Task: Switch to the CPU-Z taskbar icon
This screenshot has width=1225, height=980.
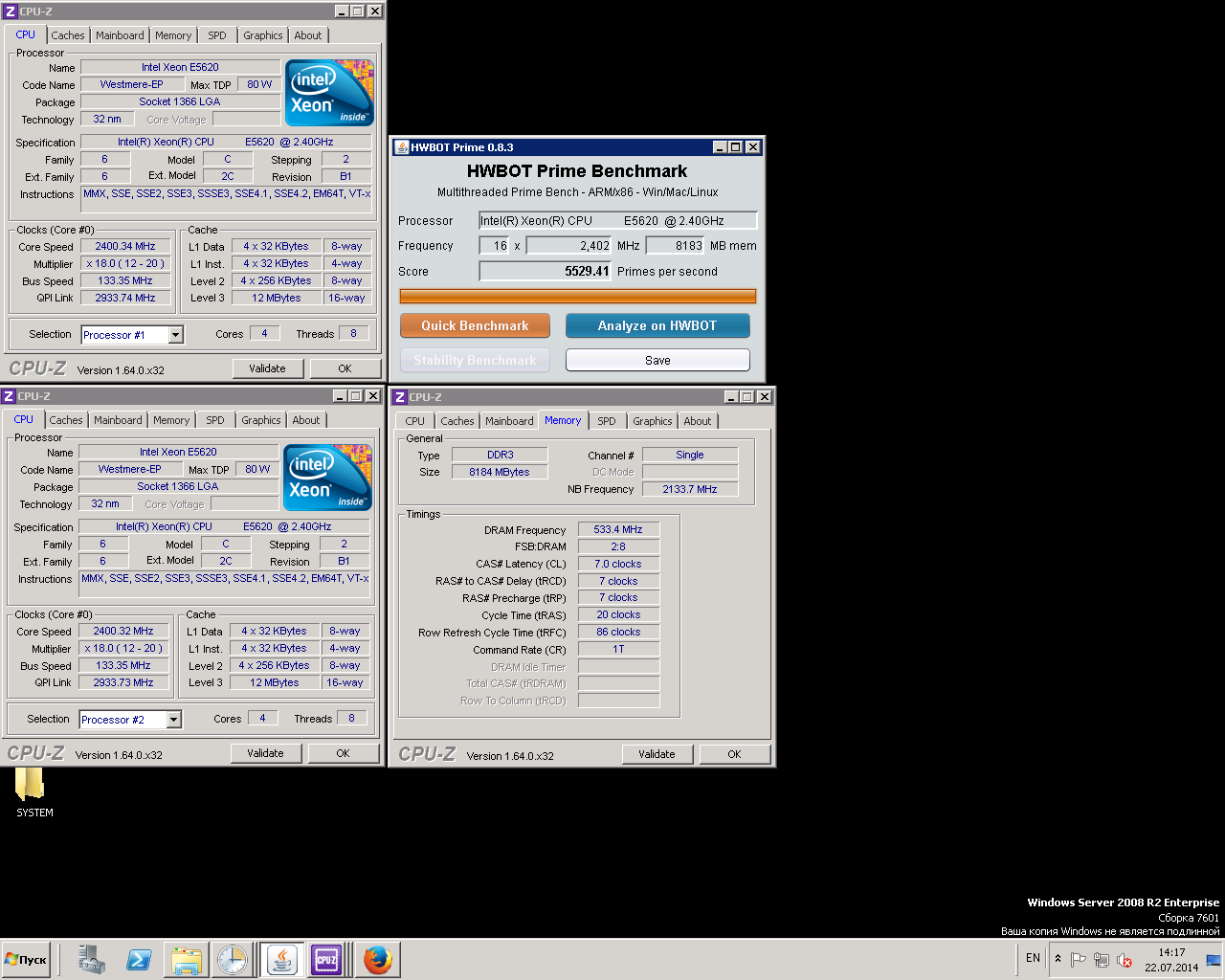Action: (x=326, y=959)
